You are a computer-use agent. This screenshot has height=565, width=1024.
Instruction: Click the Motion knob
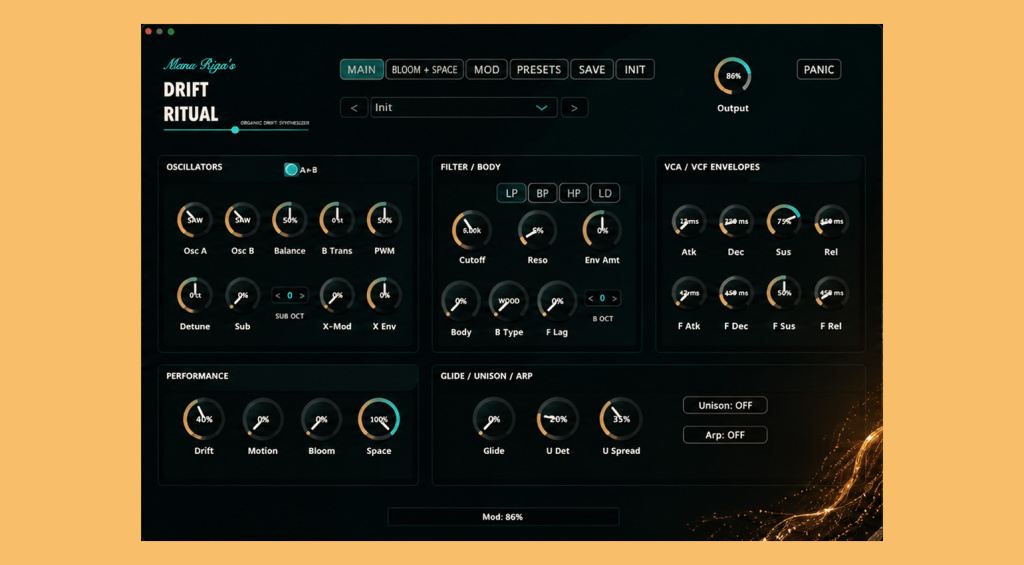263,419
